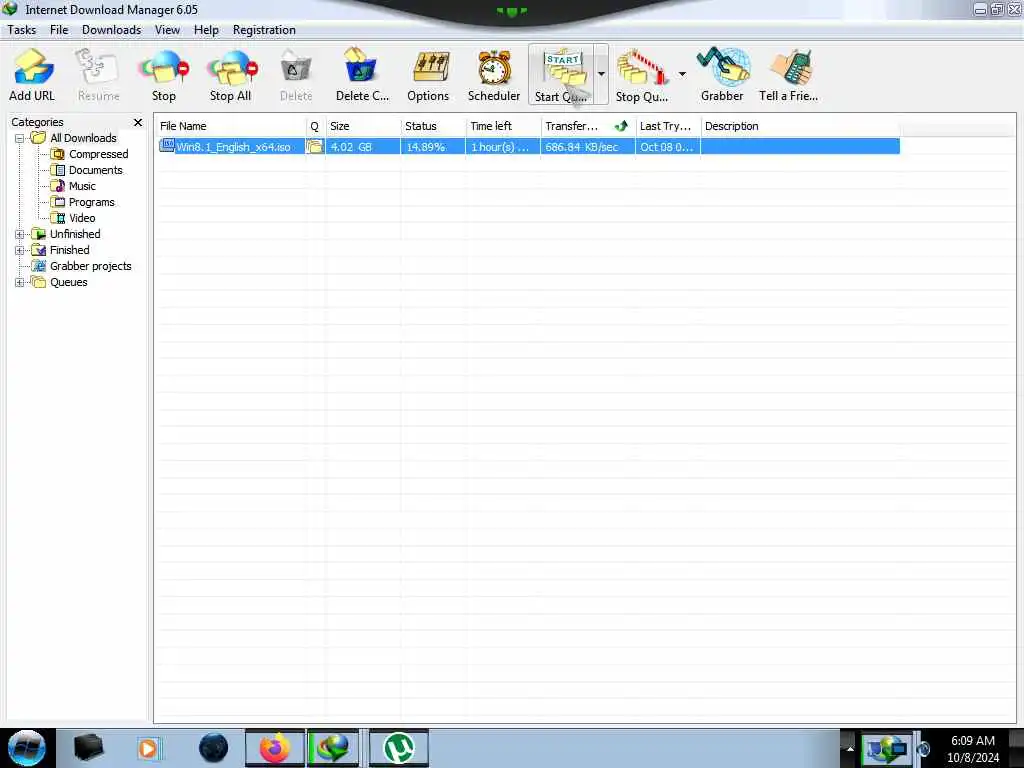Click the Delete Completed toolbar icon

point(362,74)
